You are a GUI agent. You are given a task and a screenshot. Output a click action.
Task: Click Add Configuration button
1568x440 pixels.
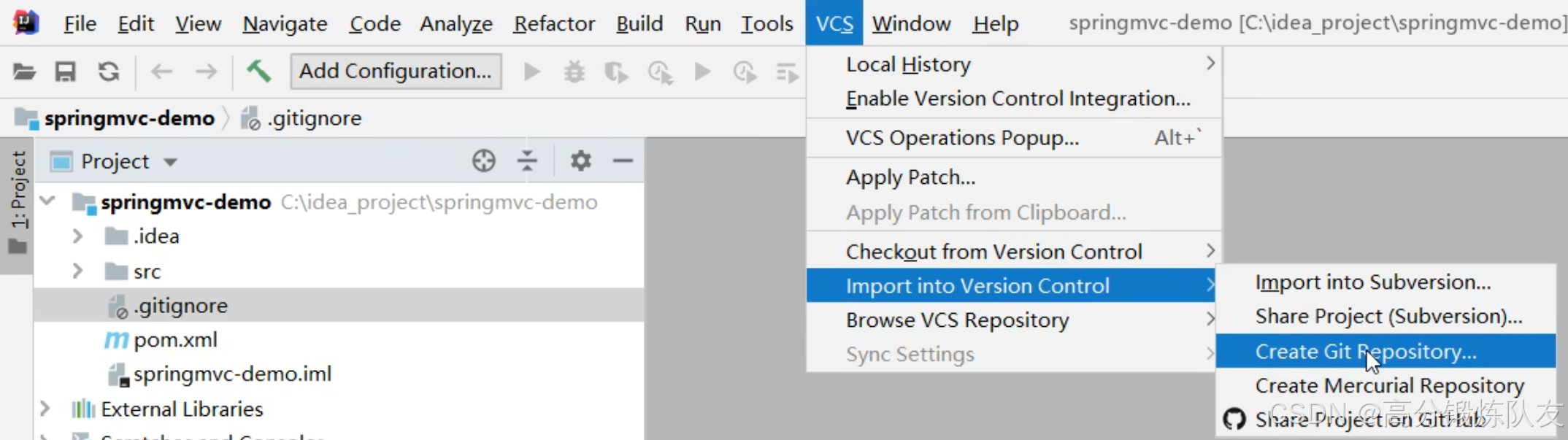coord(396,72)
